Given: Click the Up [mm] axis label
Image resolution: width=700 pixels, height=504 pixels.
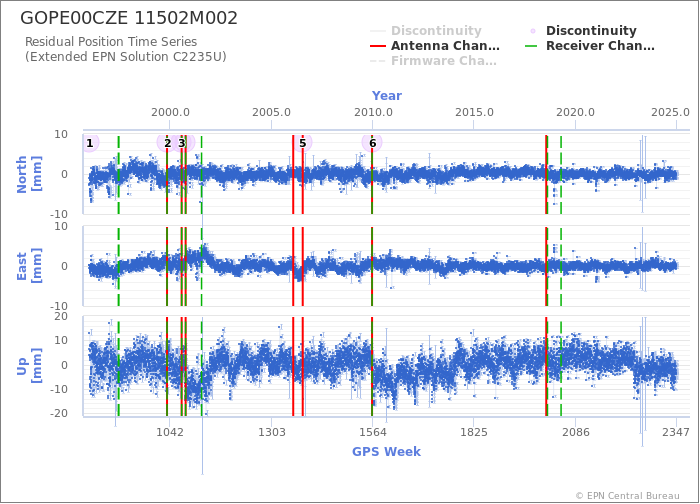Looking at the screenshot, I should (29, 365).
